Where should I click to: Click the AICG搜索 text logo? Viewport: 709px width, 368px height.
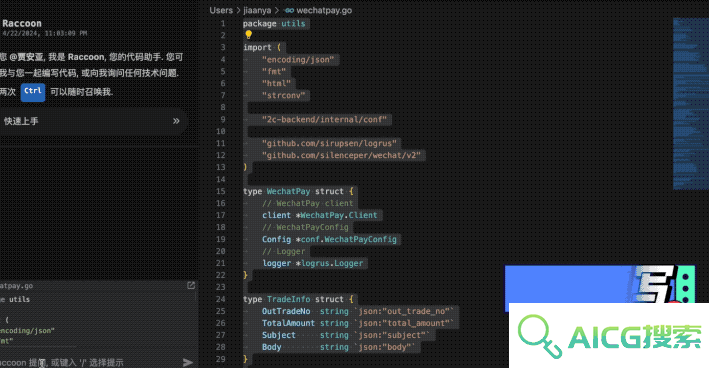tap(634, 337)
